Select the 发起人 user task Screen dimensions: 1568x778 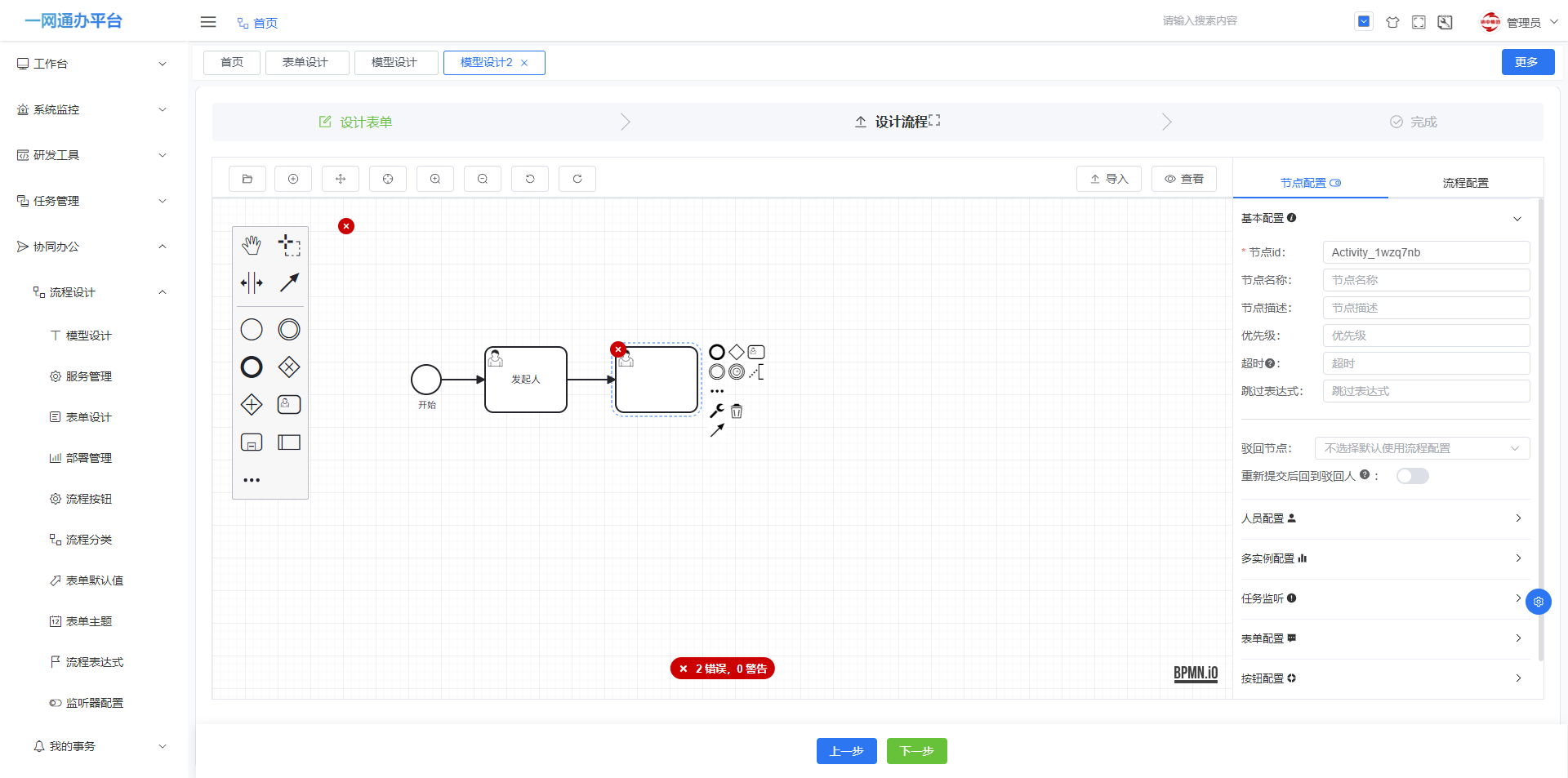click(x=526, y=380)
